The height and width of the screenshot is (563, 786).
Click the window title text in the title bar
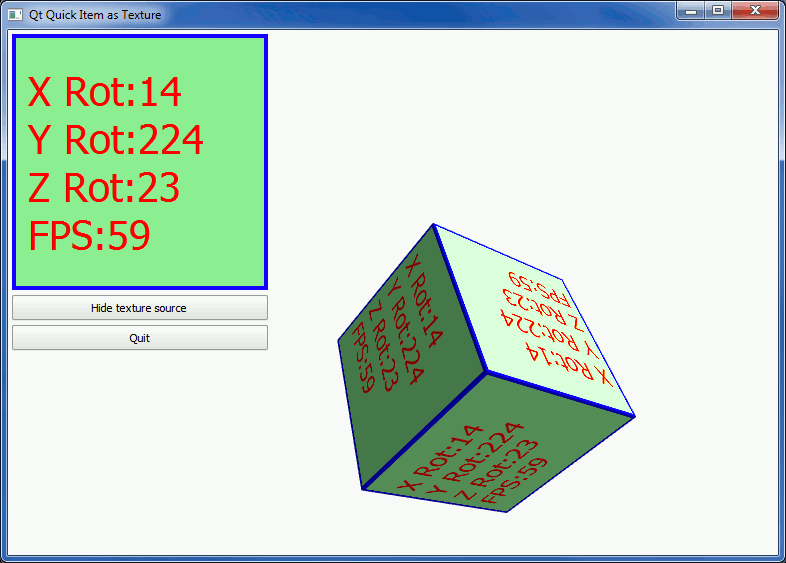click(x=95, y=15)
